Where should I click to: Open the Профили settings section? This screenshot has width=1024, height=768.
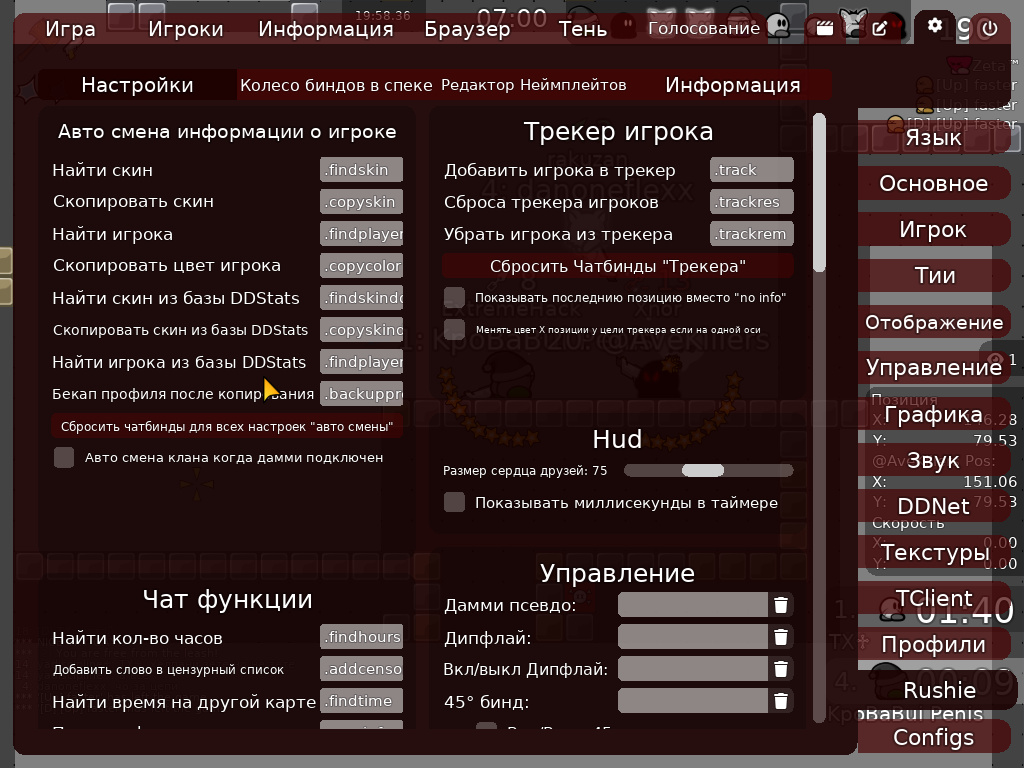pos(933,644)
